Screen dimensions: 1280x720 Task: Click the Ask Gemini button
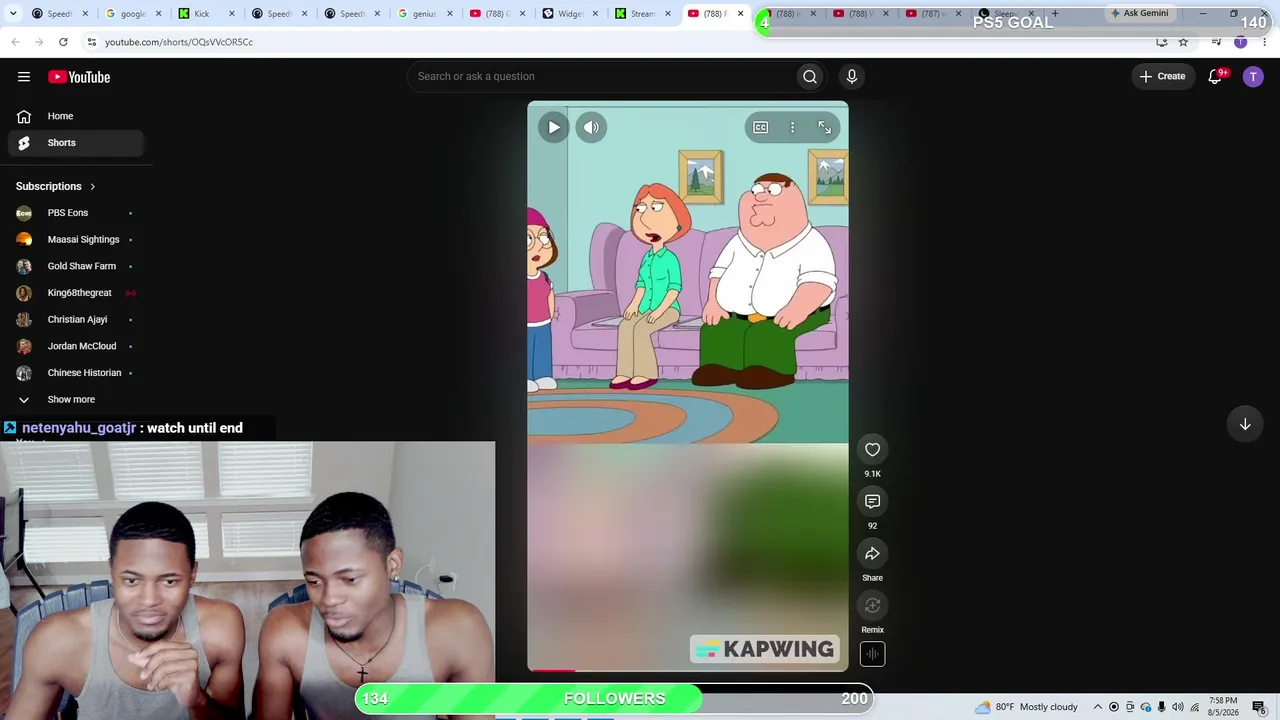pos(1140,14)
